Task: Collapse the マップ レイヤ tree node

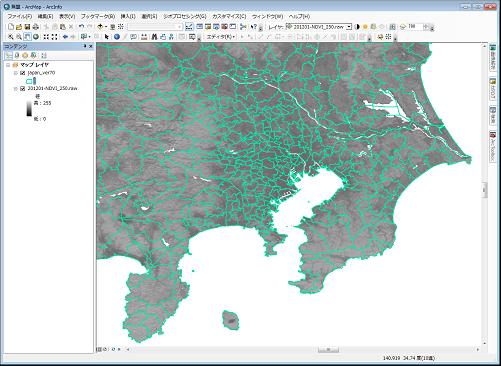Action: [x=8, y=65]
